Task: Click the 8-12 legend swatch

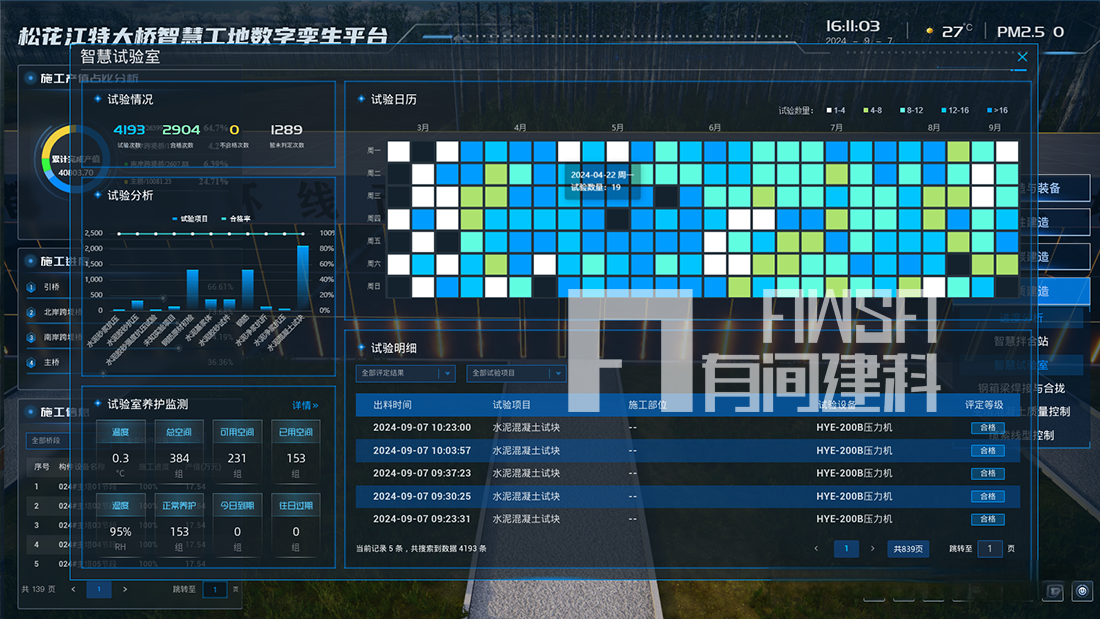Action: point(903,110)
